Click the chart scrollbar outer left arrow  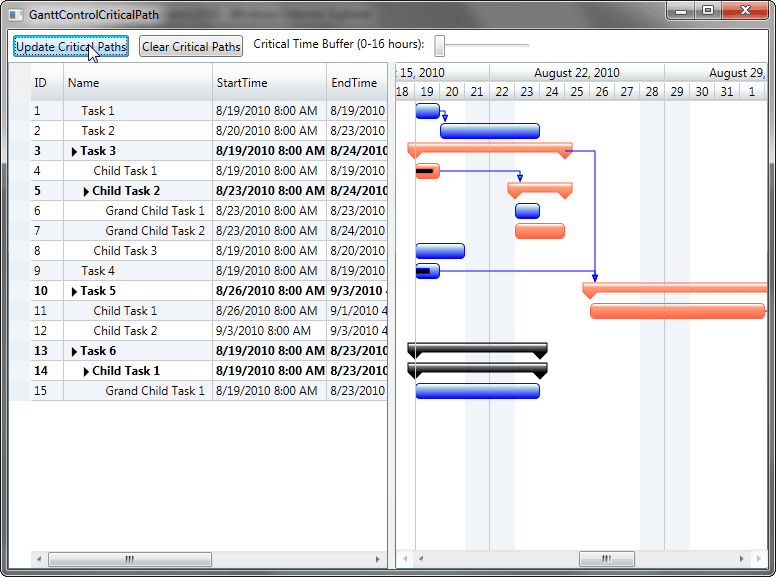(x=405, y=559)
